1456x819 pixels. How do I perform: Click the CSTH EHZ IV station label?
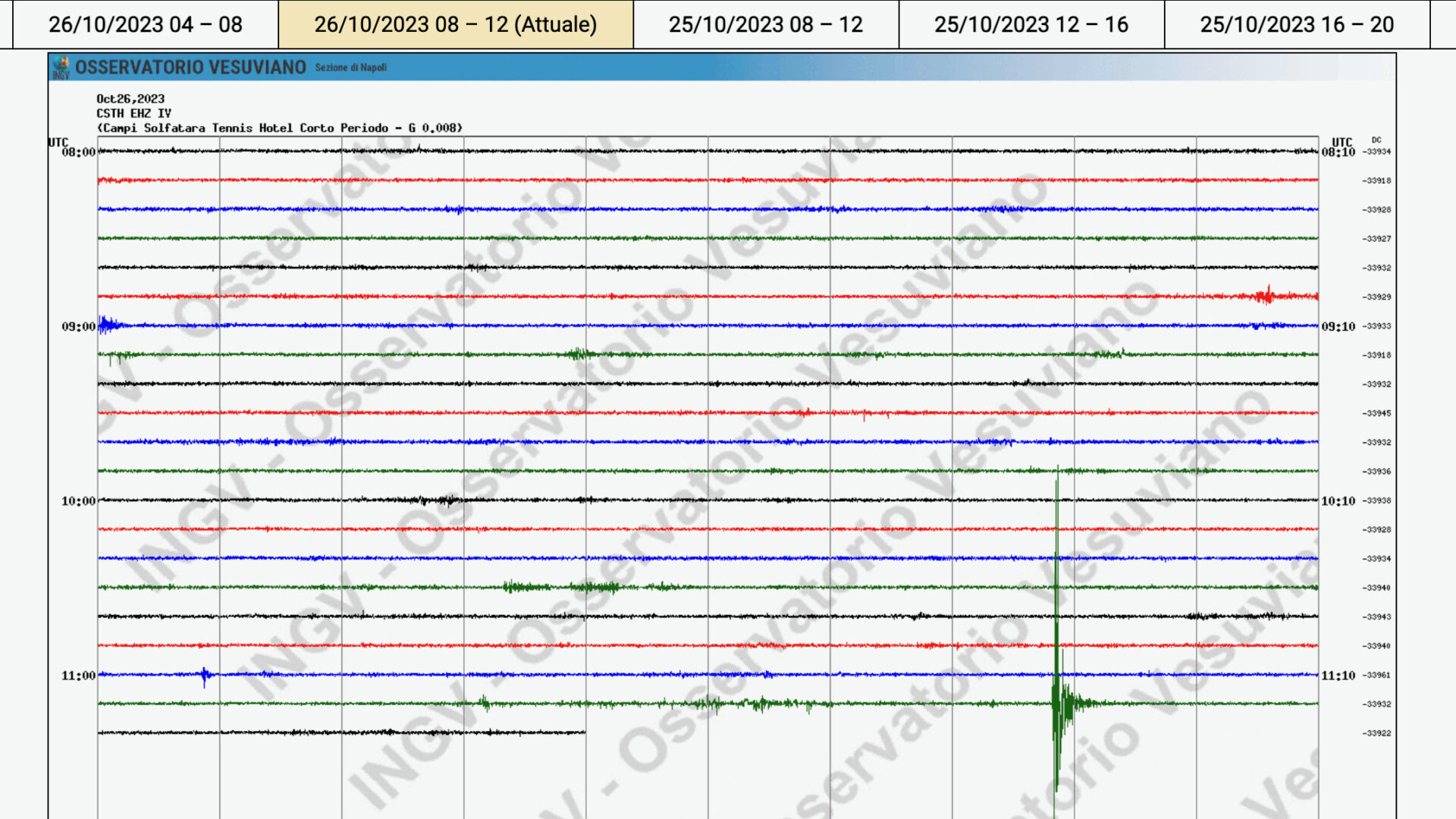pyautogui.click(x=133, y=113)
